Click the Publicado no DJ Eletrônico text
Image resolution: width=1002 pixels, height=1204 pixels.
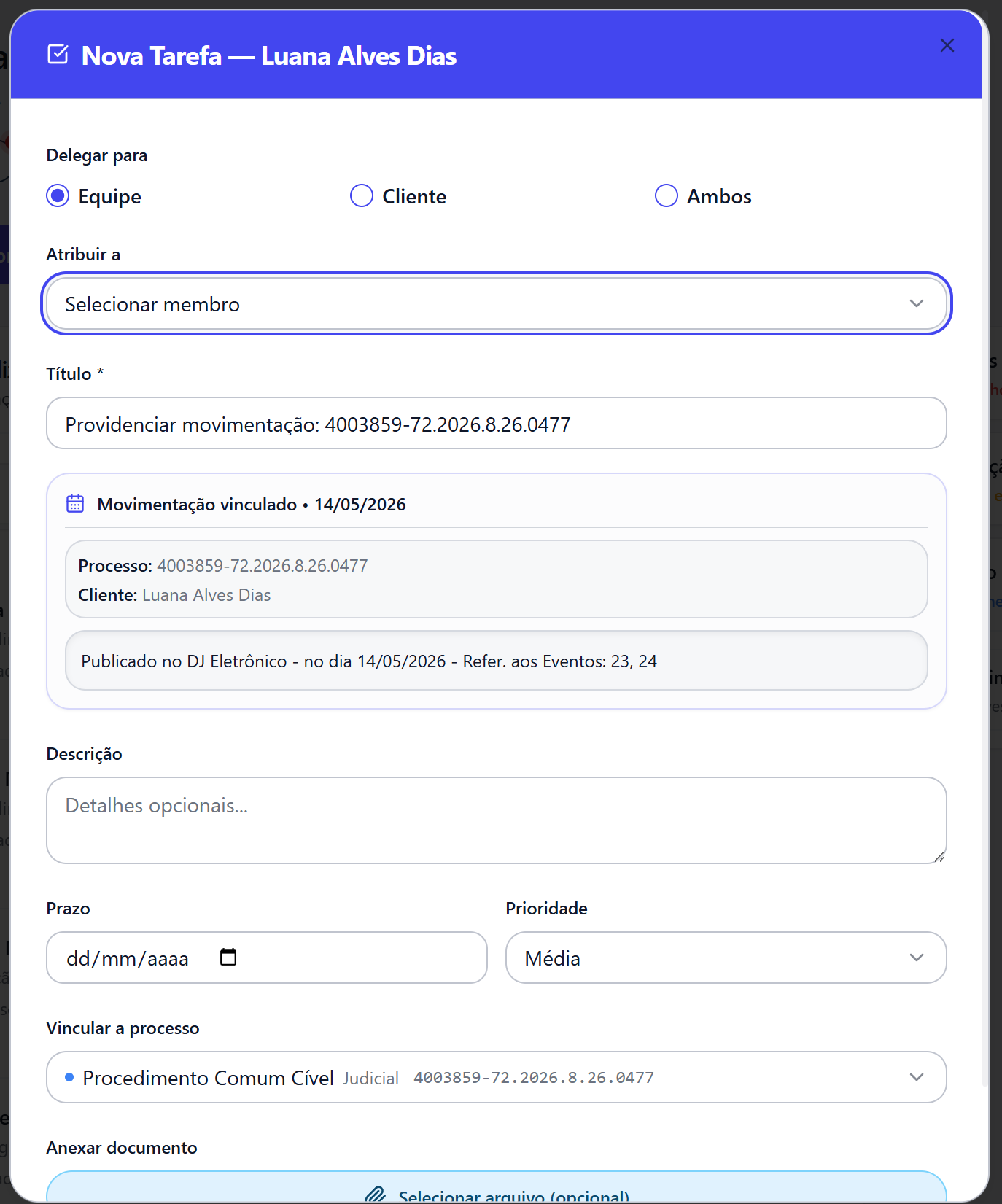pyautogui.click(x=369, y=661)
